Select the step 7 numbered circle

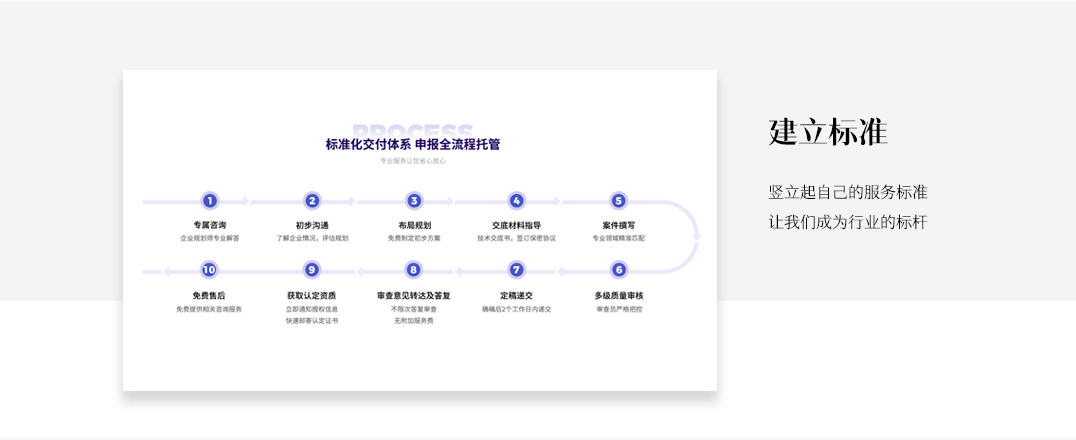click(516, 270)
